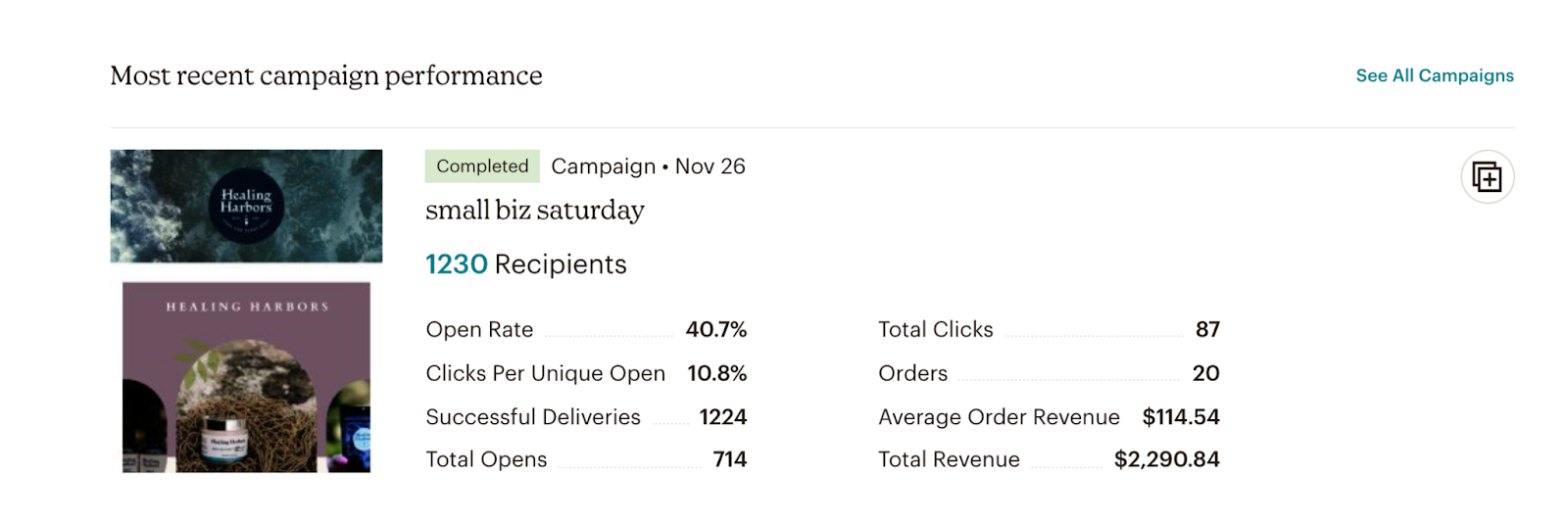Click the Orders label text
This screenshot has width=1568, height=524.
click(x=913, y=373)
